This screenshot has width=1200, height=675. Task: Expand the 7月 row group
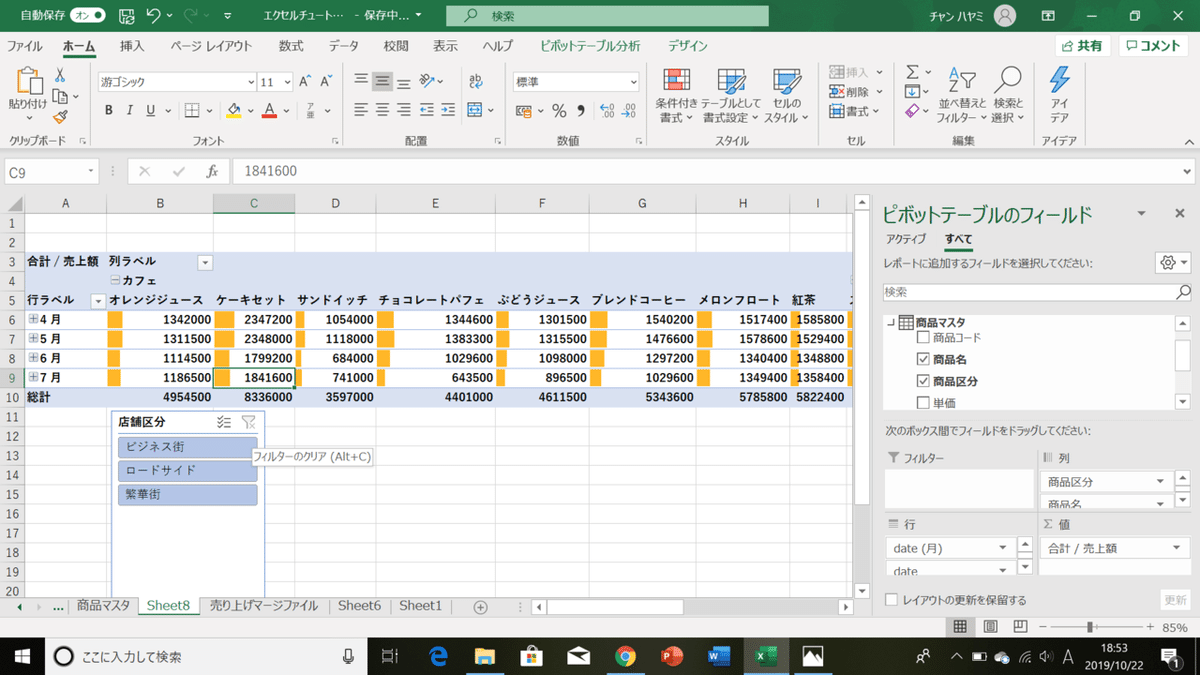(33, 377)
